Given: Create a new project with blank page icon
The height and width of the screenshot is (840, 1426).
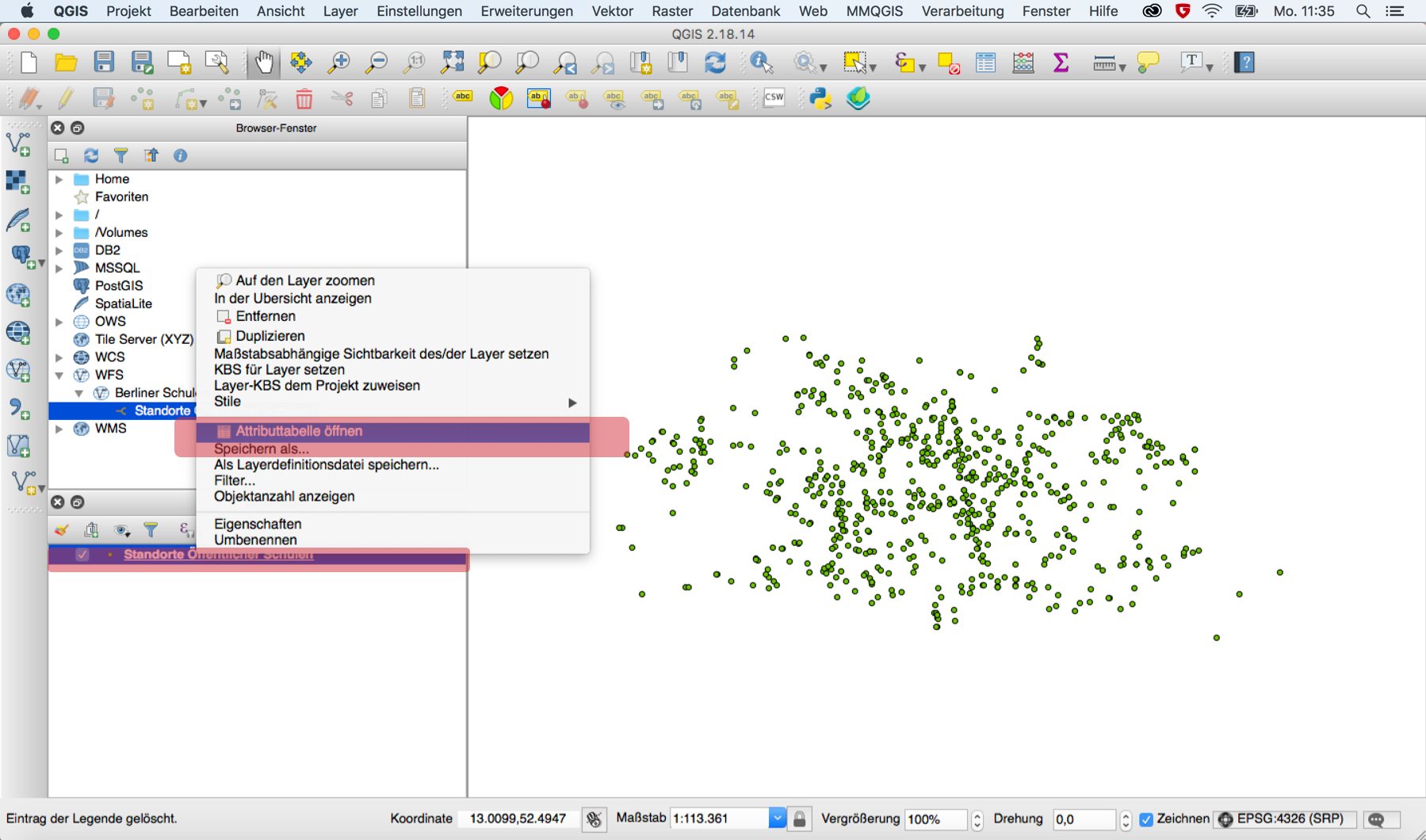Looking at the screenshot, I should (x=29, y=63).
